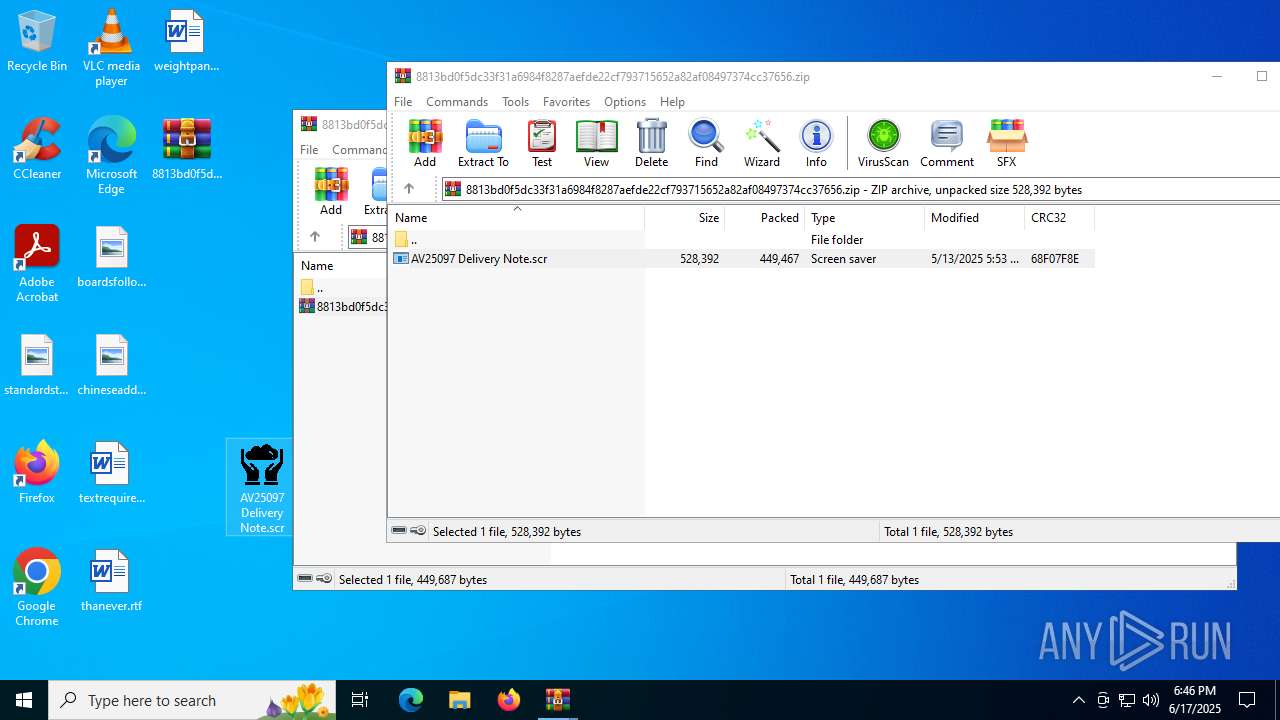Click the CRC32 value 68F07F8E
This screenshot has height=720, width=1280.
click(x=1055, y=259)
